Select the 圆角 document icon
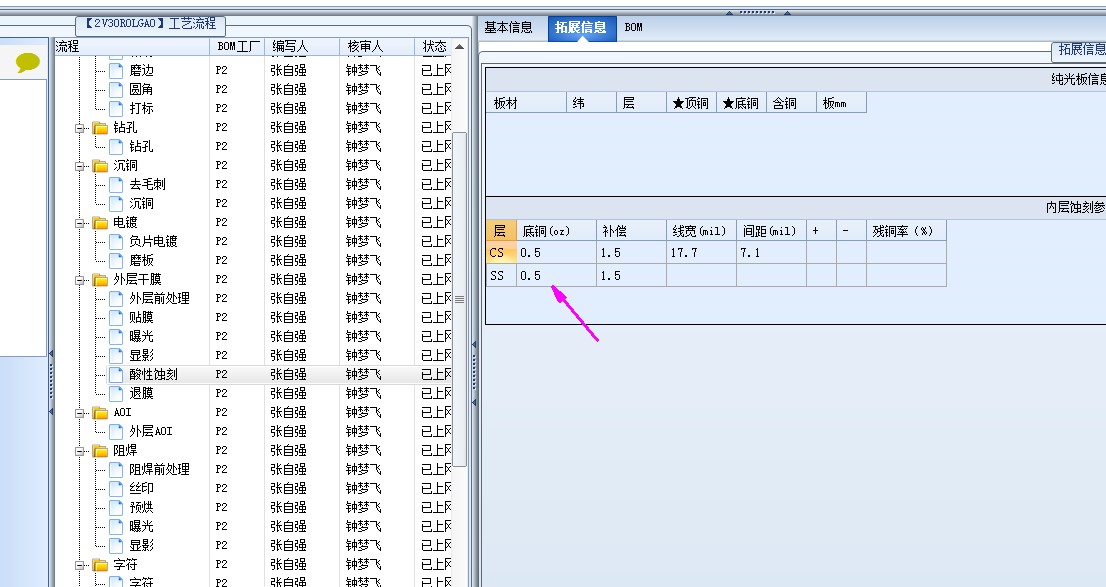Screen dimensions: 1106x587 (x=116, y=90)
